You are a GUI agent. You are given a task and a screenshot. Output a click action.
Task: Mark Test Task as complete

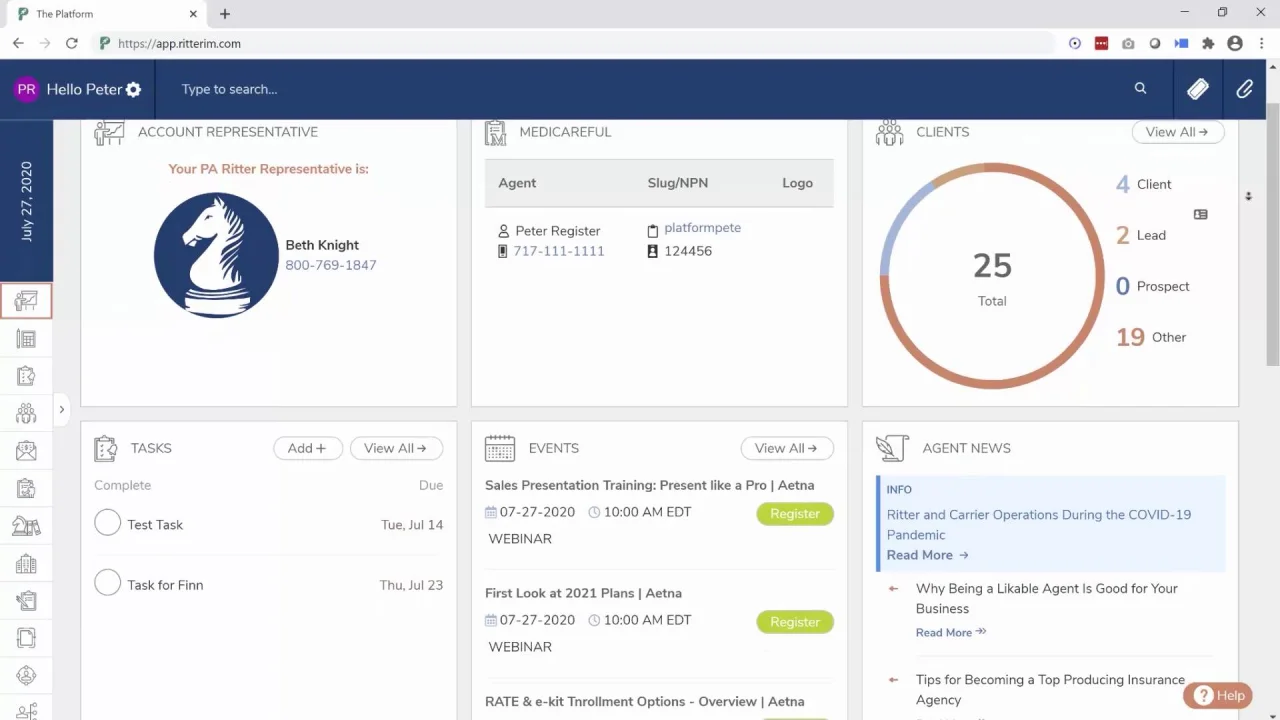click(x=107, y=522)
